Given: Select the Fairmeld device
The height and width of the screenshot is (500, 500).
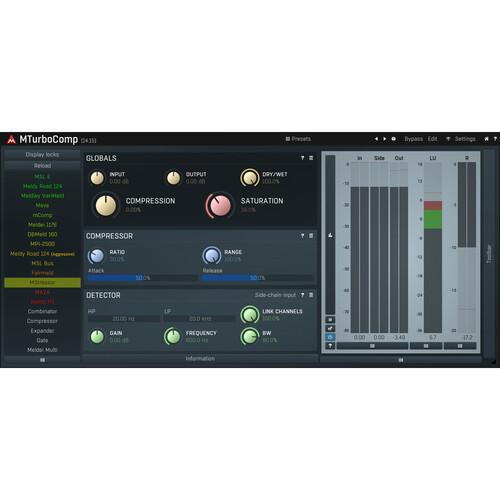Looking at the screenshot, I should point(42,273).
